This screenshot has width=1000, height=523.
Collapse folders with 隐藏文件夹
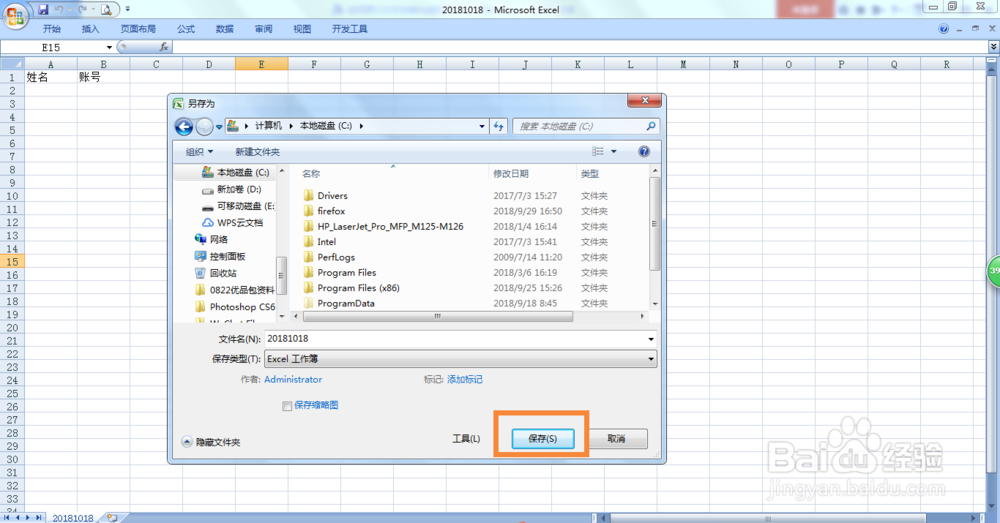click(211, 442)
